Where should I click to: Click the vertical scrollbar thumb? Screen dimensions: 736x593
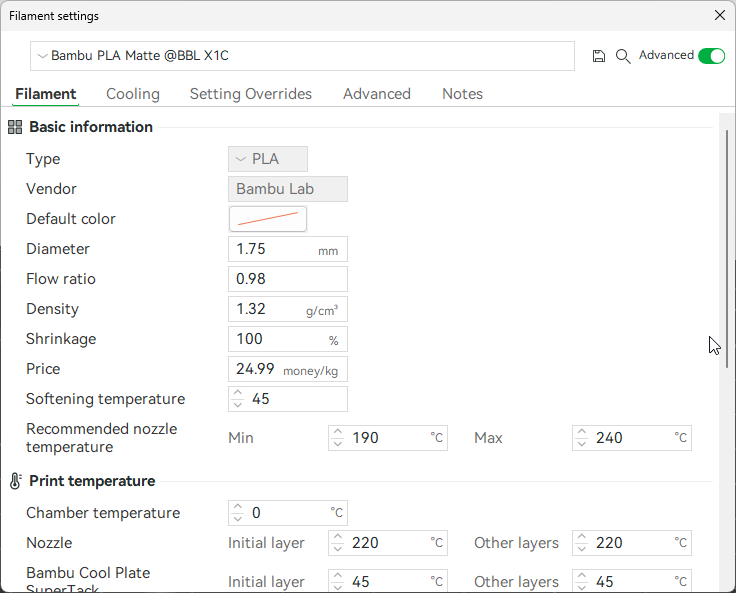[x=727, y=249]
